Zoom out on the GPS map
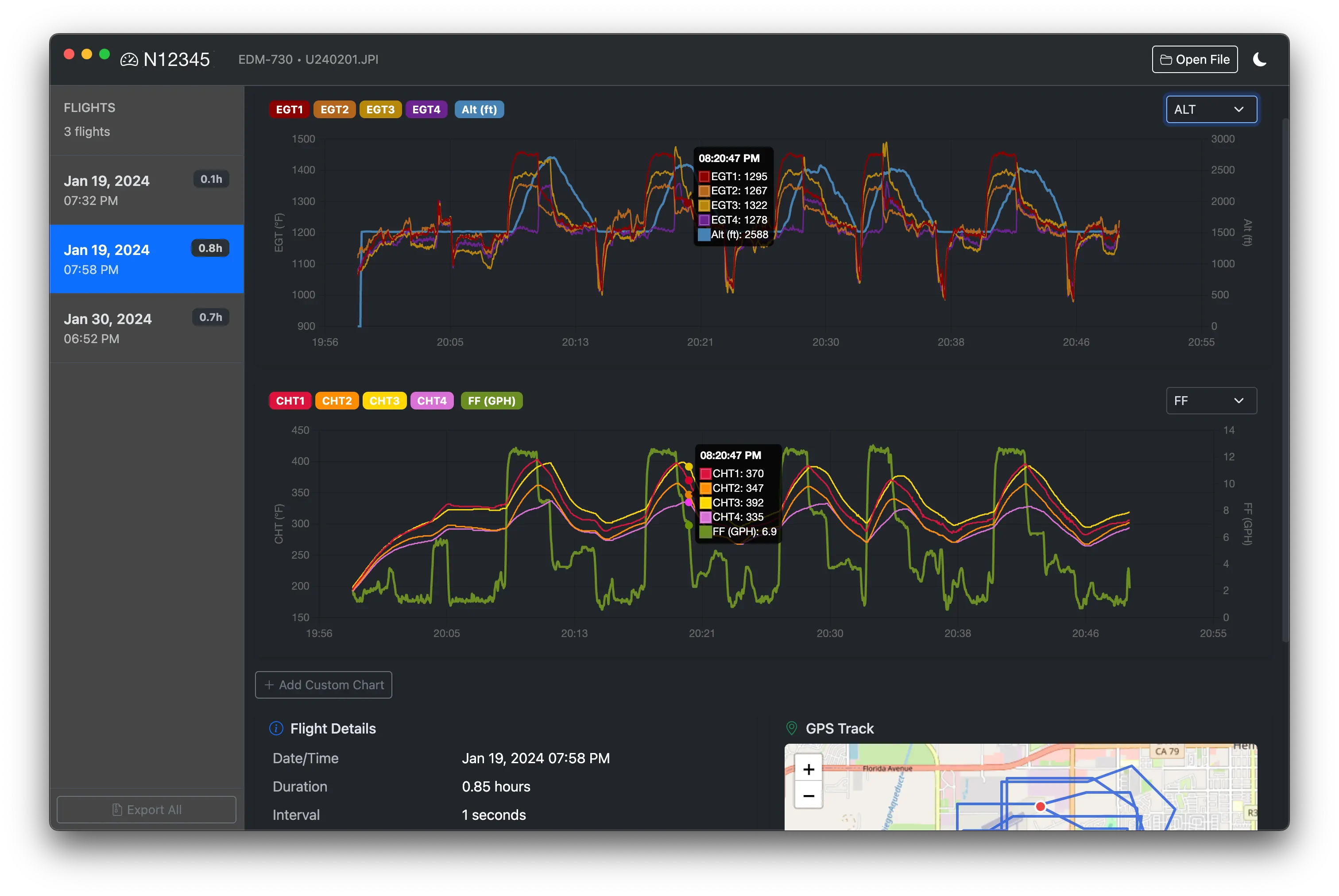This screenshot has height=896, width=1339. click(x=808, y=796)
